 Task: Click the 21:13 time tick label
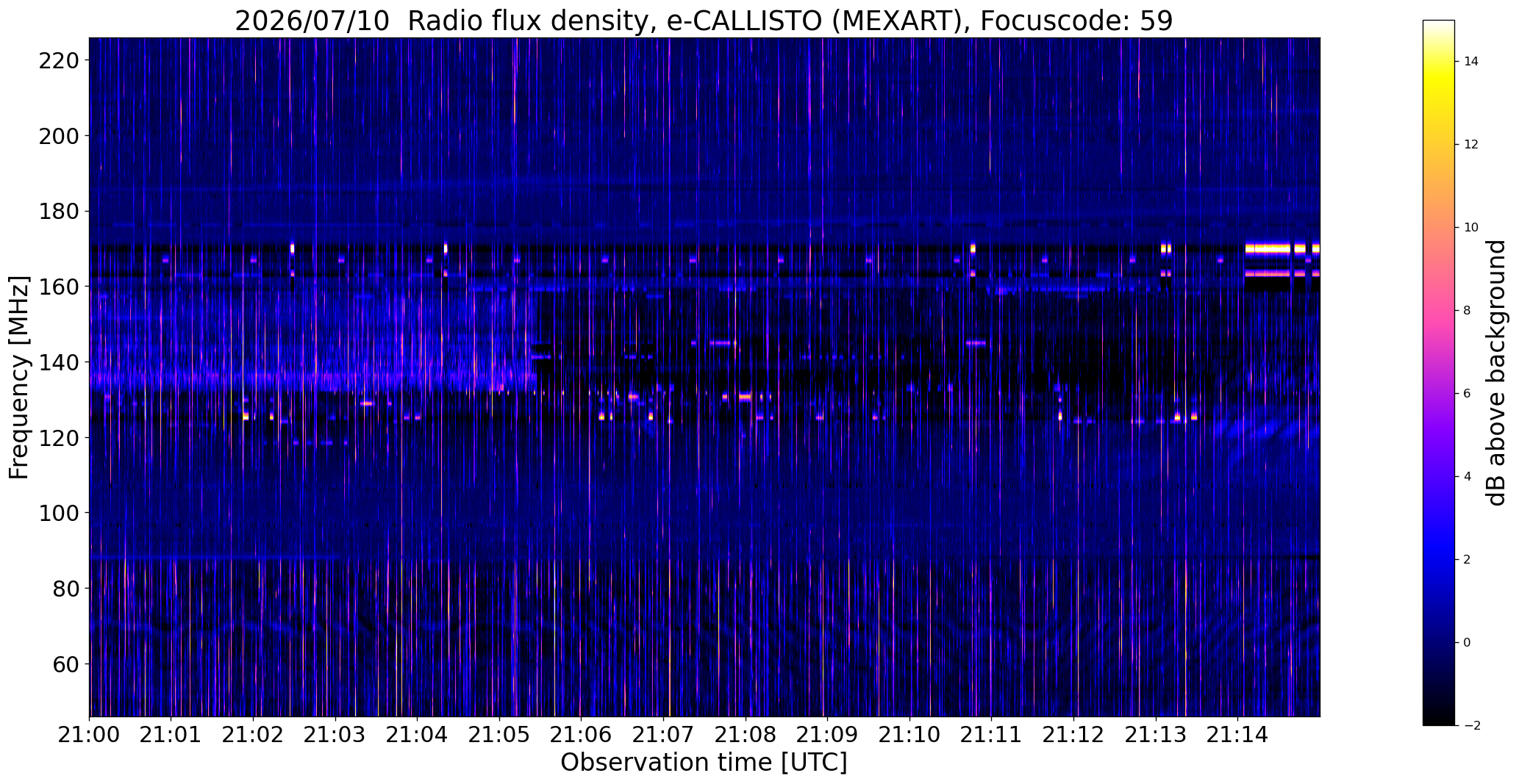tap(1156, 735)
